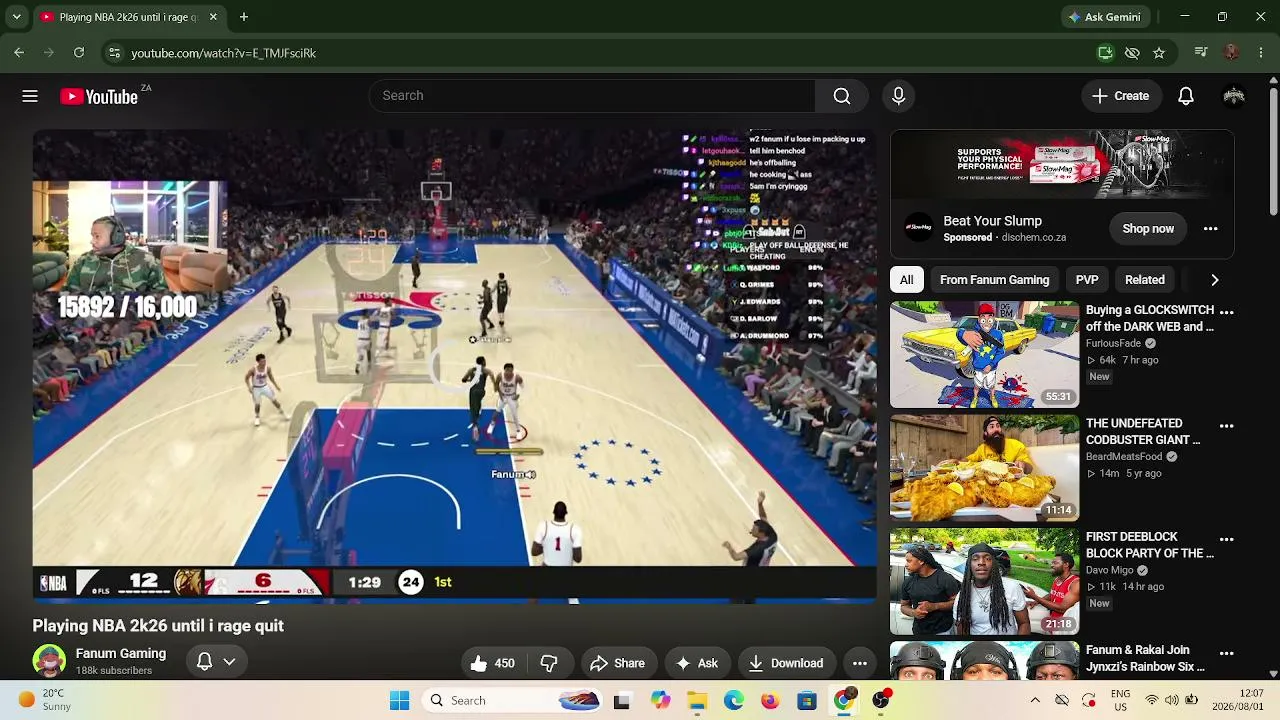This screenshot has width=1280, height=720.
Task: Click the NBA 2k26 video player
Action: (454, 365)
